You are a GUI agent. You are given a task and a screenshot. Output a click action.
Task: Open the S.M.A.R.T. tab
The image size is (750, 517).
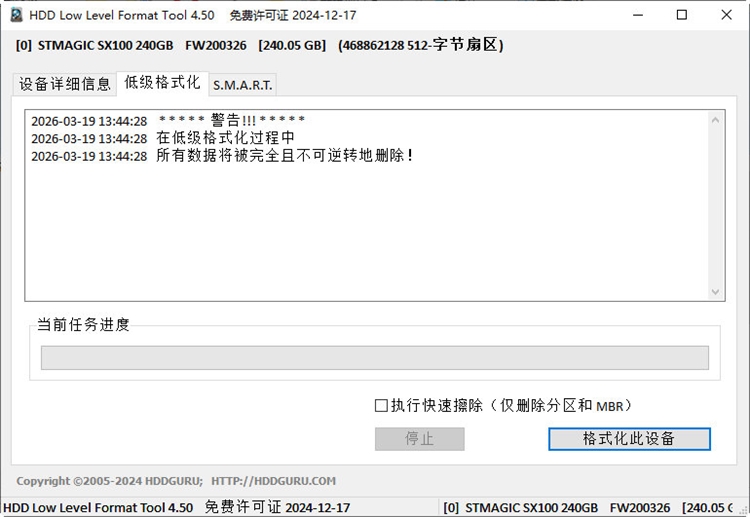(243, 85)
